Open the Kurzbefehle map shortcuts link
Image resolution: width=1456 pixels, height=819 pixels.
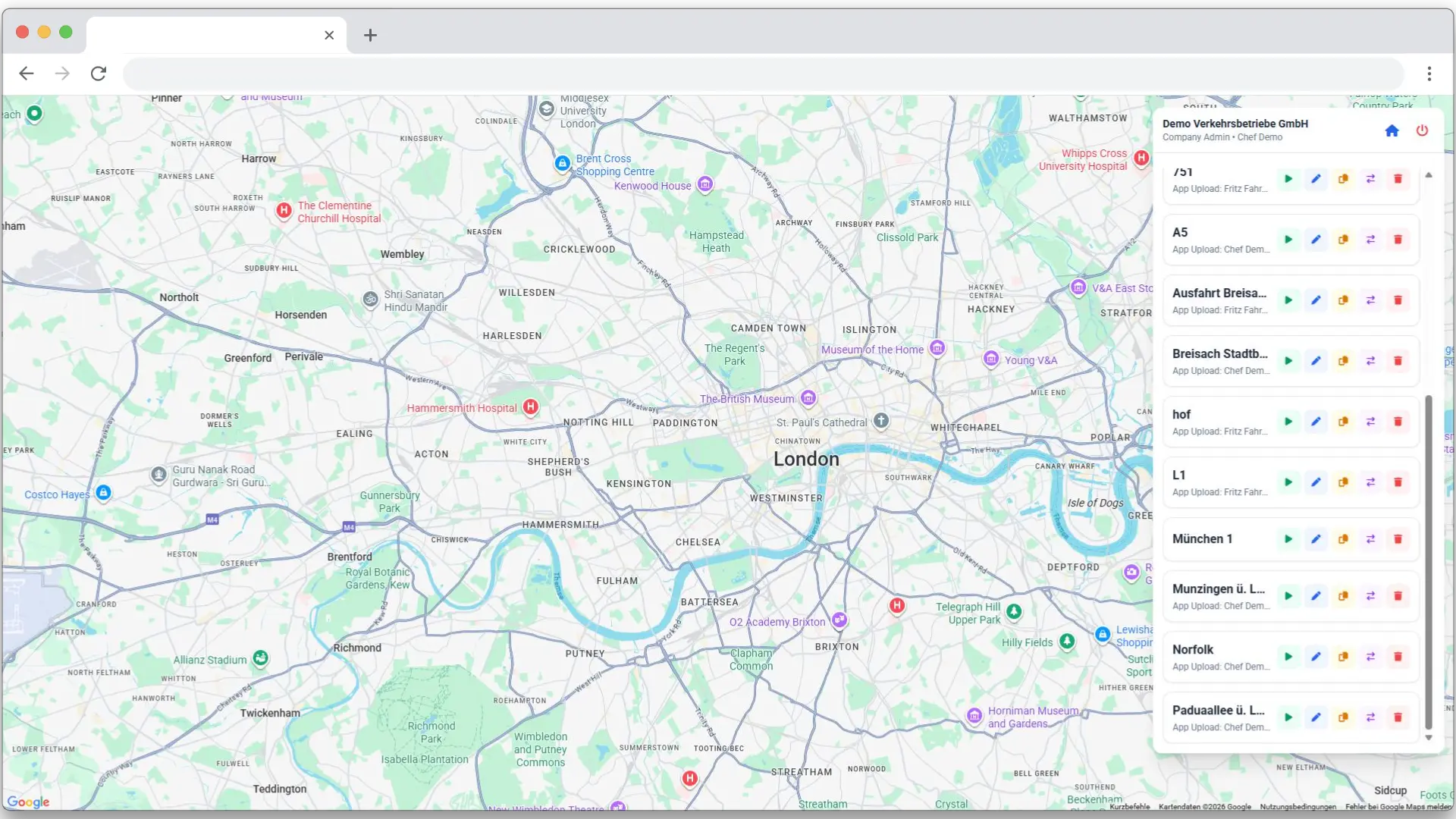(x=1129, y=807)
